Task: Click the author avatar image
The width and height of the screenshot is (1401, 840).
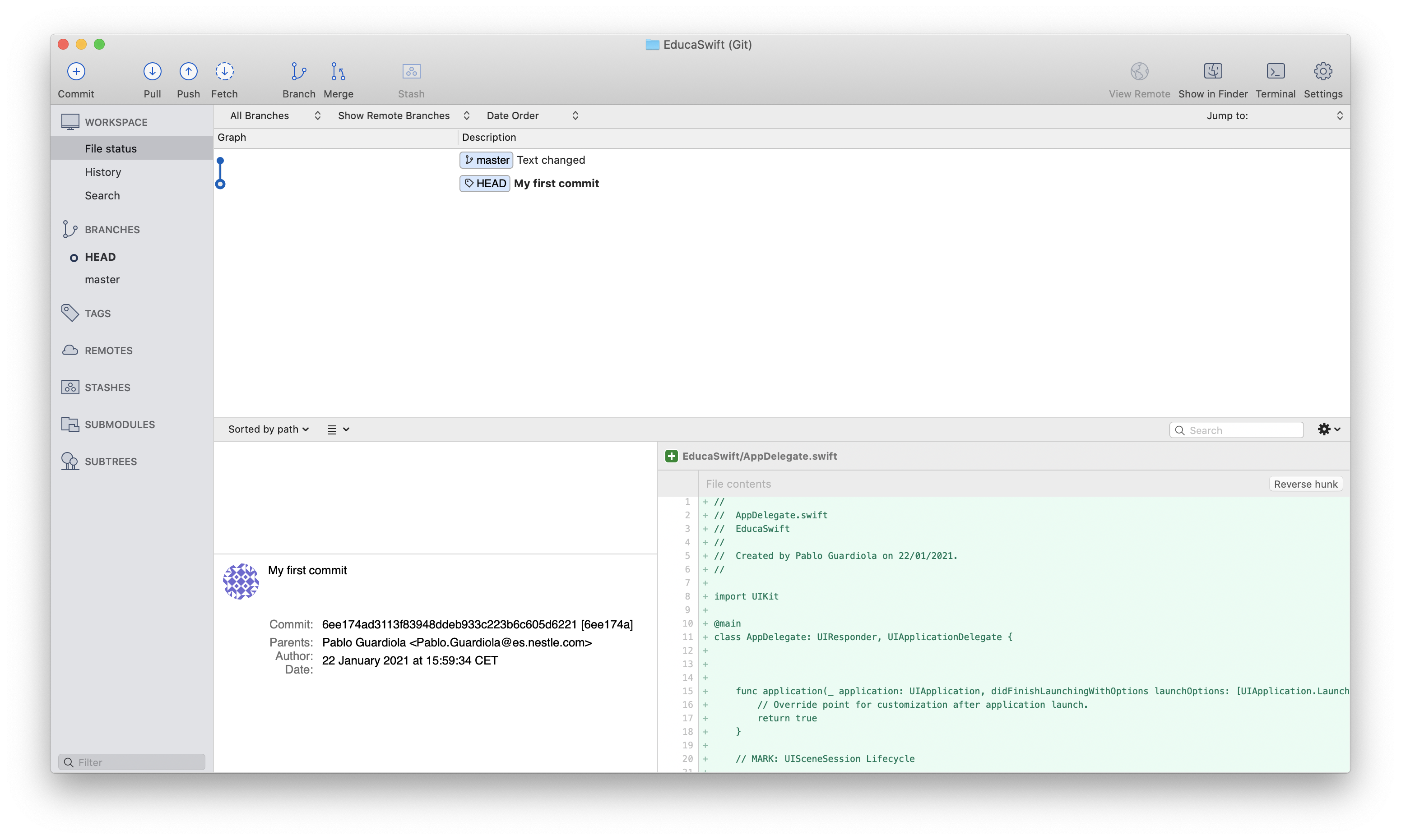Action: pyautogui.click(x=241, y=581)
